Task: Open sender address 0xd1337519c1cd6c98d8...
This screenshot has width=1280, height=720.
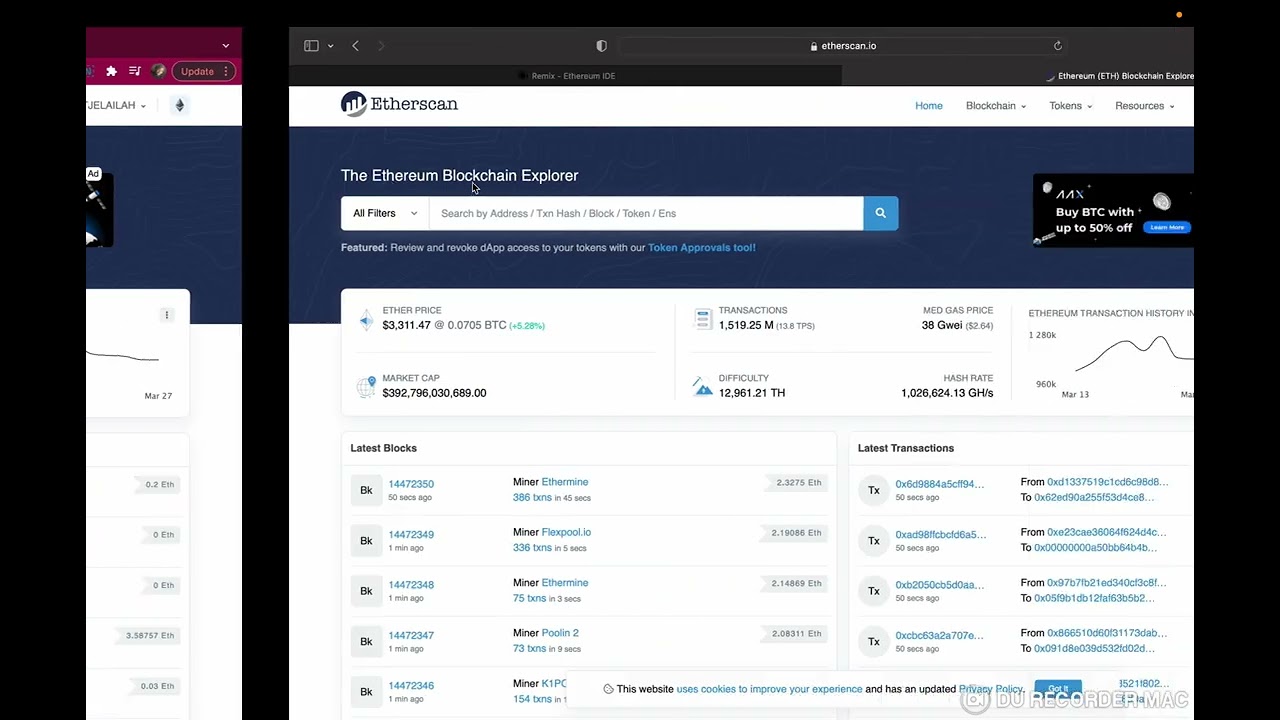Action: (1107, 482)
